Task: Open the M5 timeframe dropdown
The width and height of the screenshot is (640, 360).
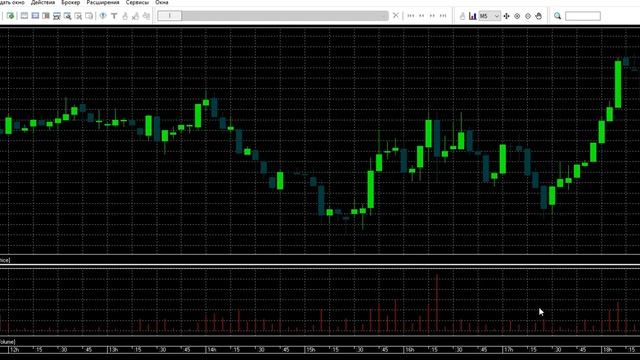Action: [489, 16]
